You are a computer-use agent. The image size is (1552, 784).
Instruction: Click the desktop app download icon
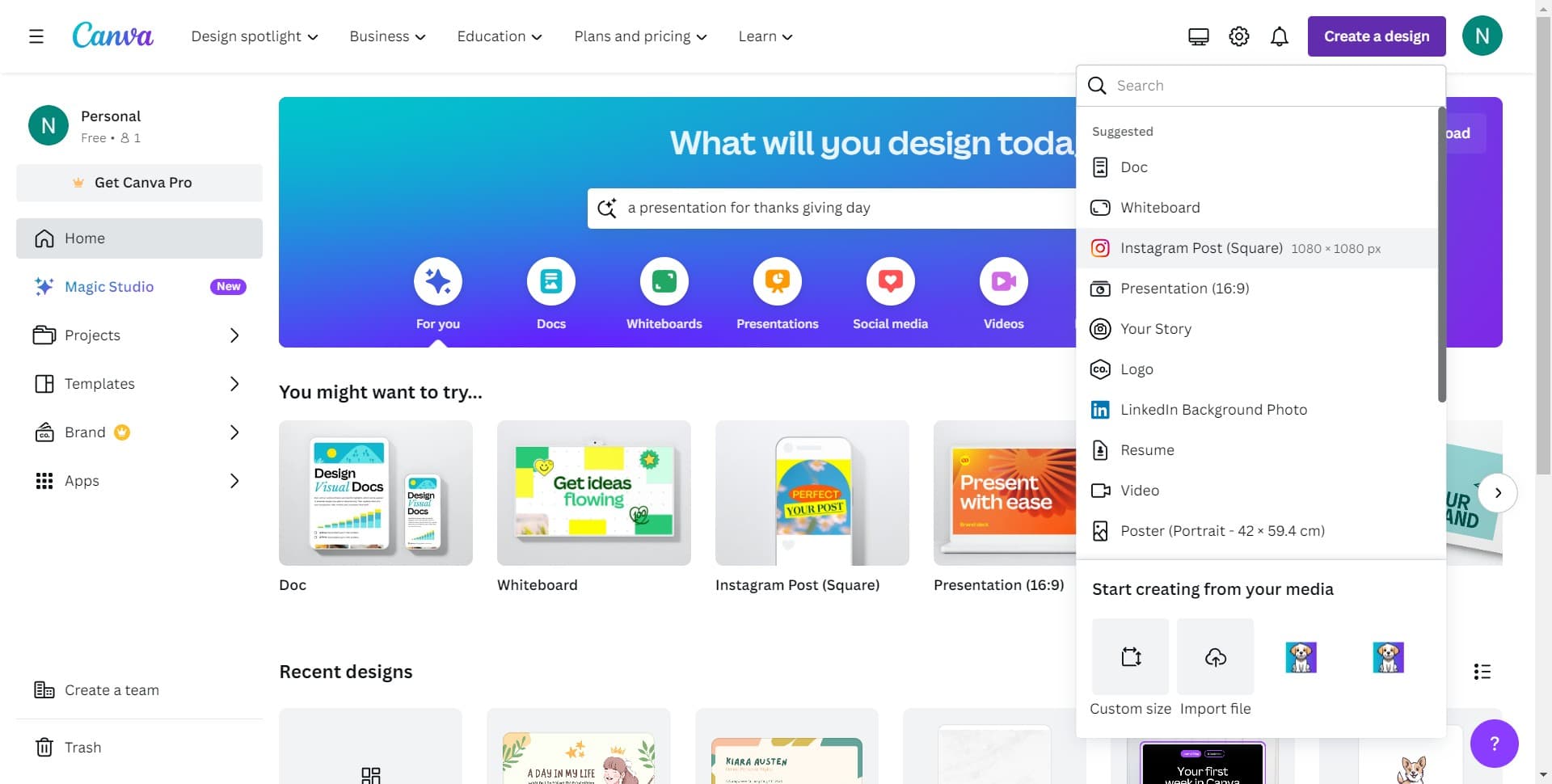pyautogui.click(x=1198, y=36)
